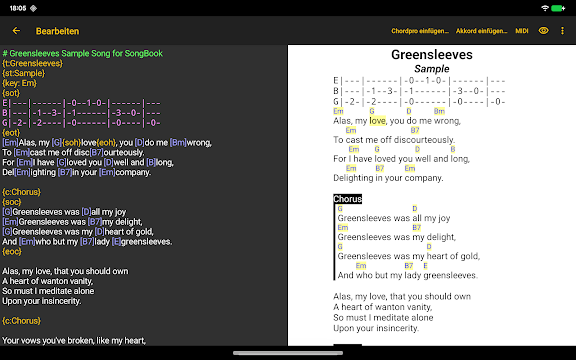
Task: Click the Bearbeiten title
Action: click(57, 31)
